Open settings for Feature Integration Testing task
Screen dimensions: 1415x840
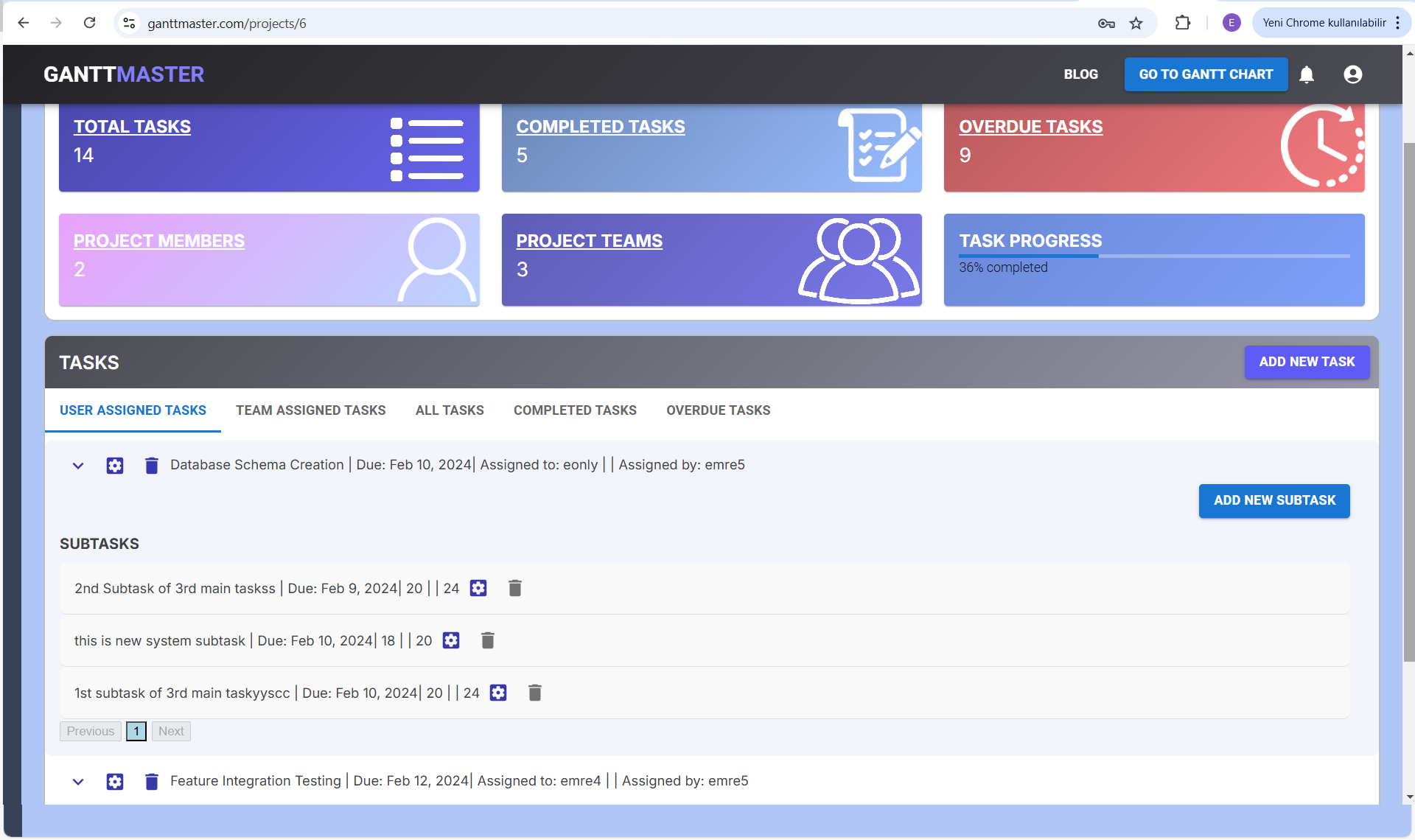click(115, 781)
